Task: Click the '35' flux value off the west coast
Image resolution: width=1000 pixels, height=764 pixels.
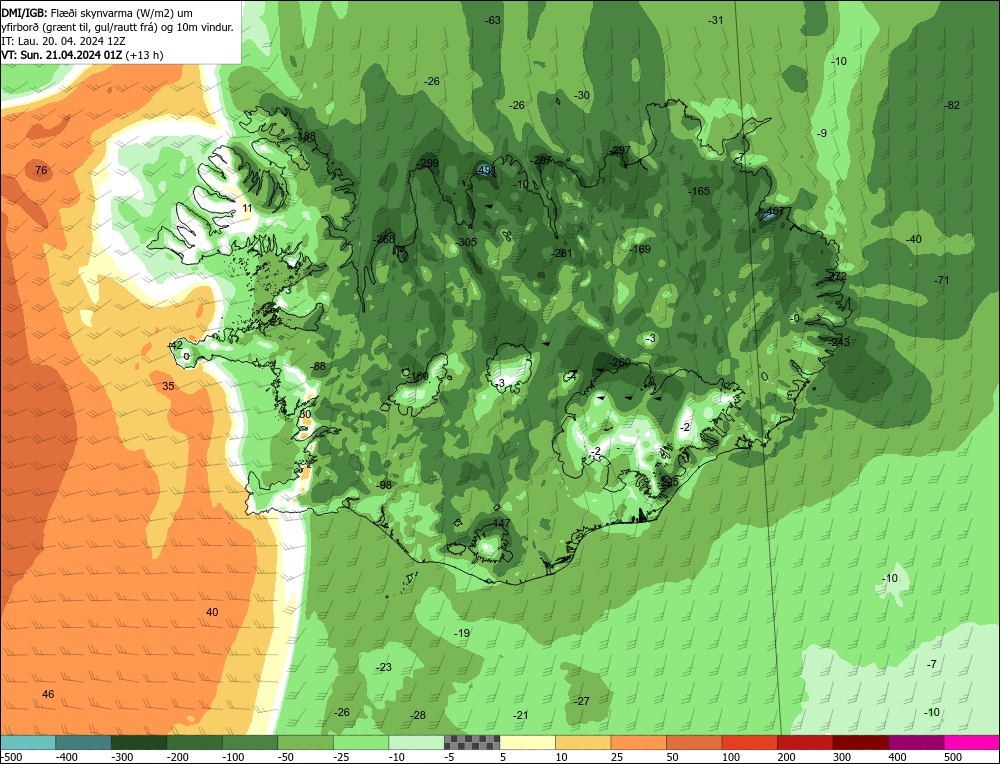Action: pos(168,386)
